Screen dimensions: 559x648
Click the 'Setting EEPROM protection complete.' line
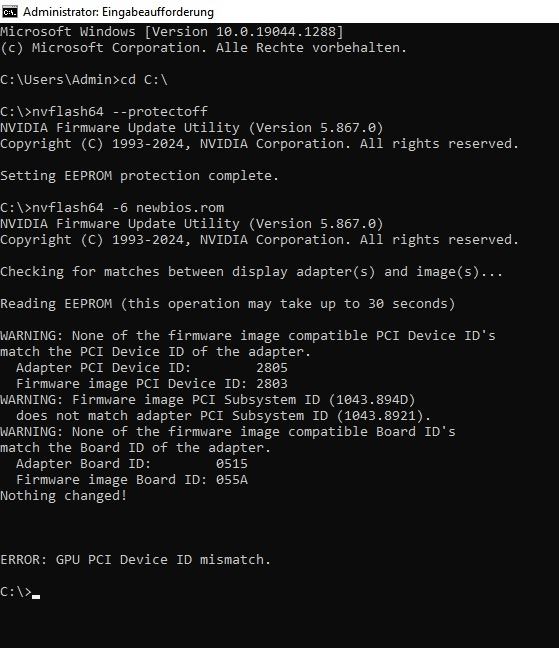tap(139, 176)
